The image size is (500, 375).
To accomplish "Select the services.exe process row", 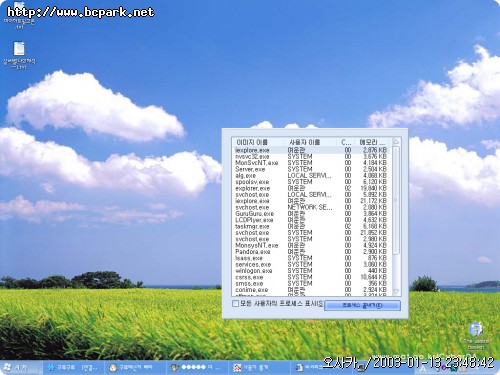I will pos(312,264).
